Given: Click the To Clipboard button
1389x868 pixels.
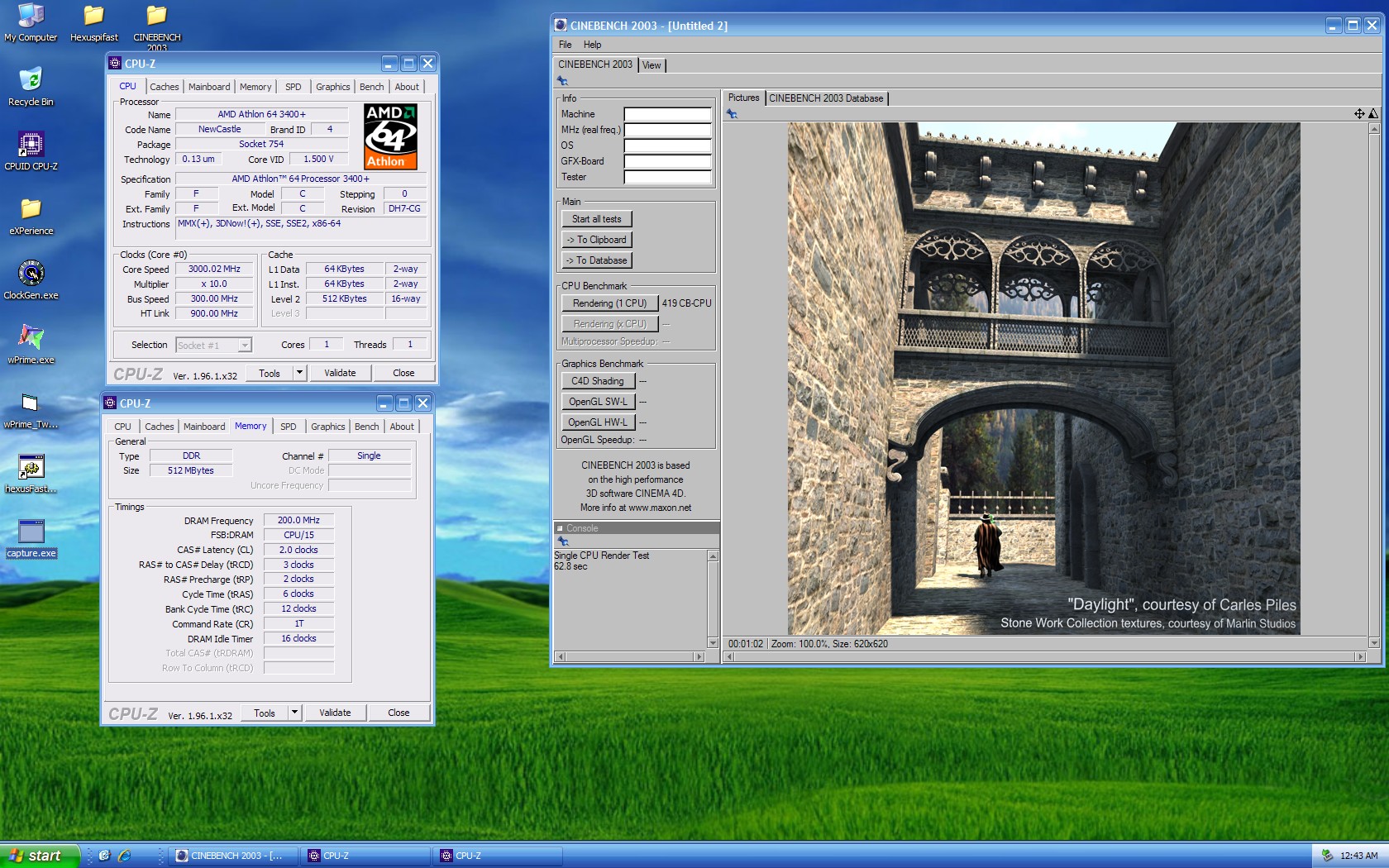Looking at the screenshot, I should [x=596, y=240].
